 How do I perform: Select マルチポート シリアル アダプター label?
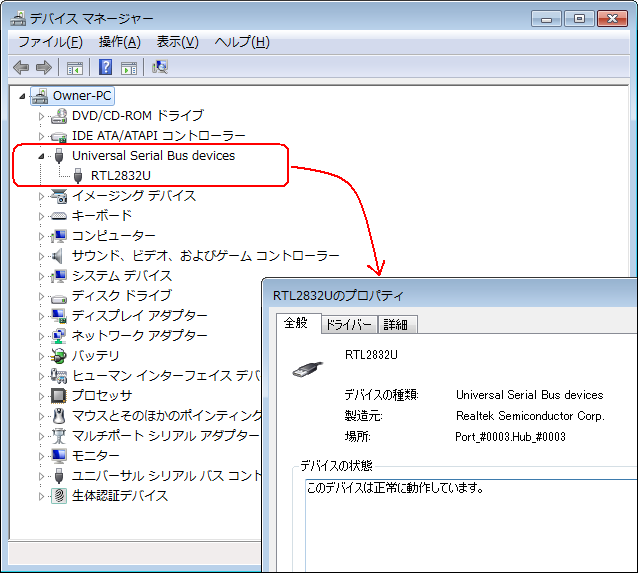[x=166, y=436]
